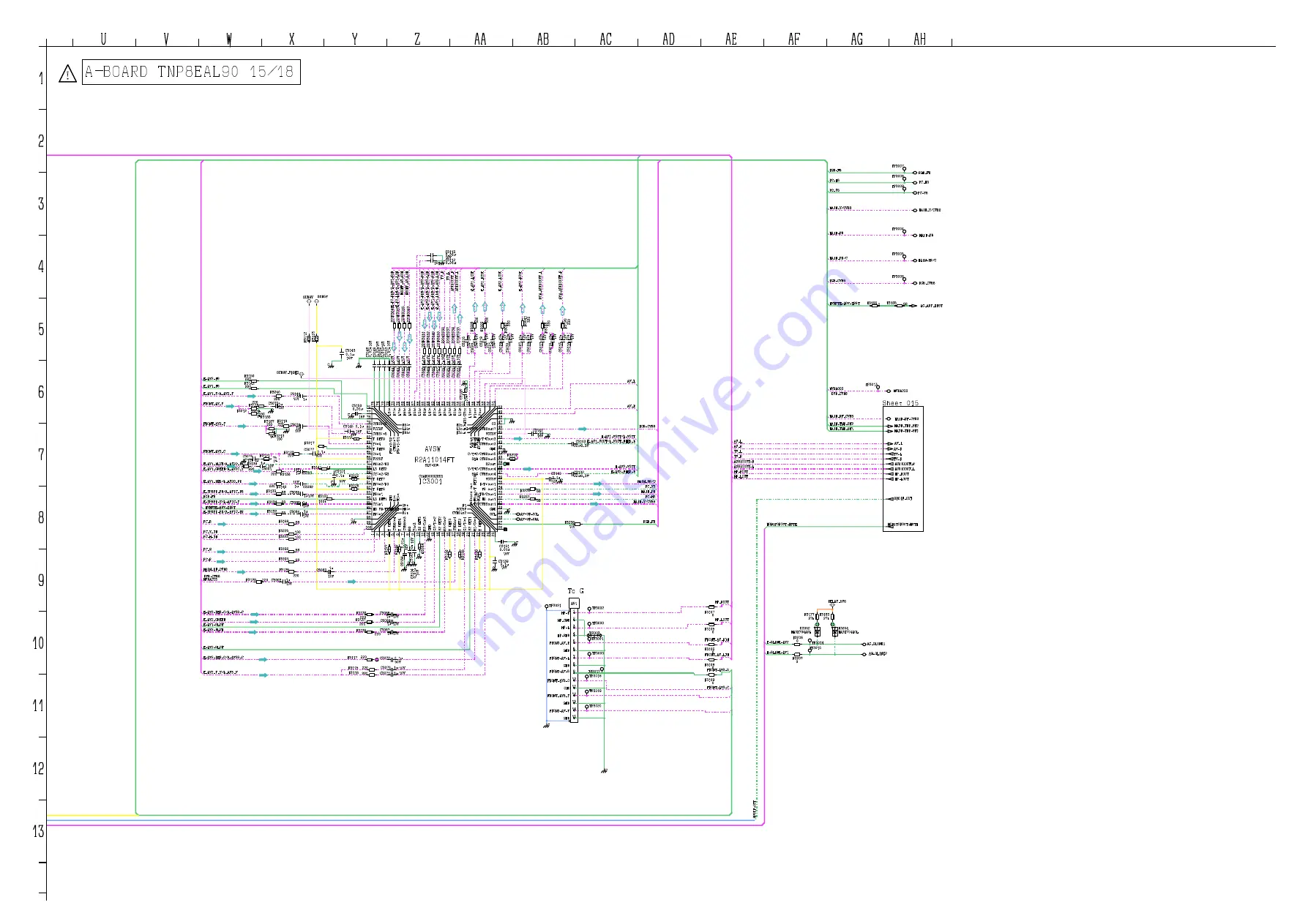
Task: Click column header W
Action: [x=229, y=39]
